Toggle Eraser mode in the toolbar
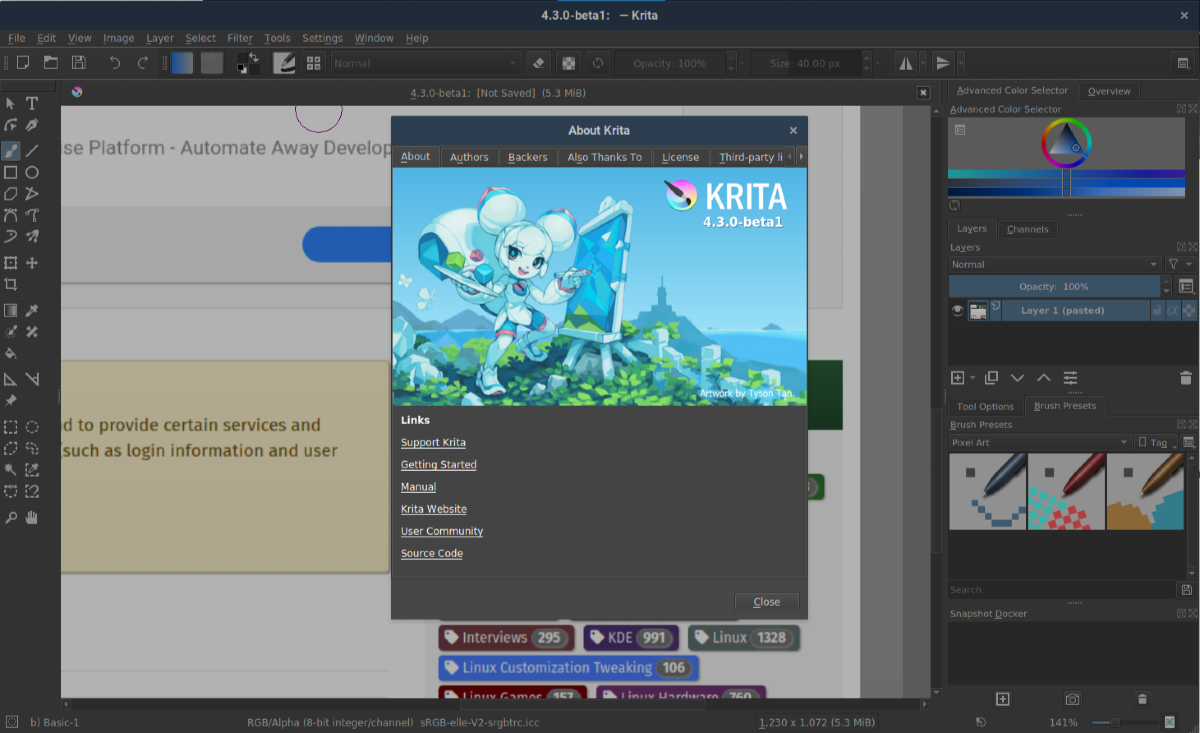This screenshot has height=733, width=1200. 539,63
